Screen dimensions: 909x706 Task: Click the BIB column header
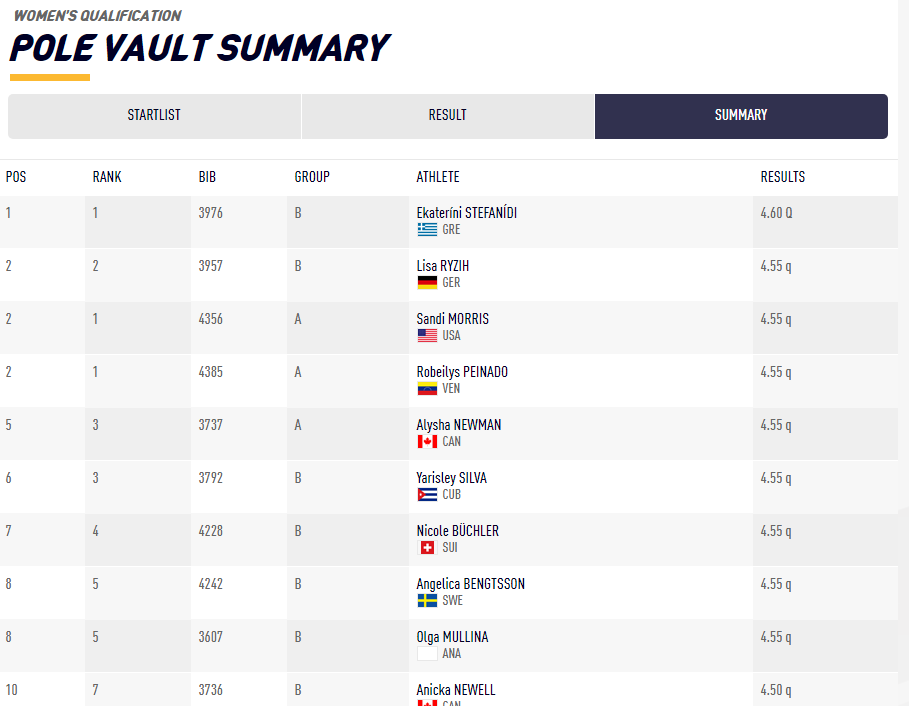(x=207, y=177)
